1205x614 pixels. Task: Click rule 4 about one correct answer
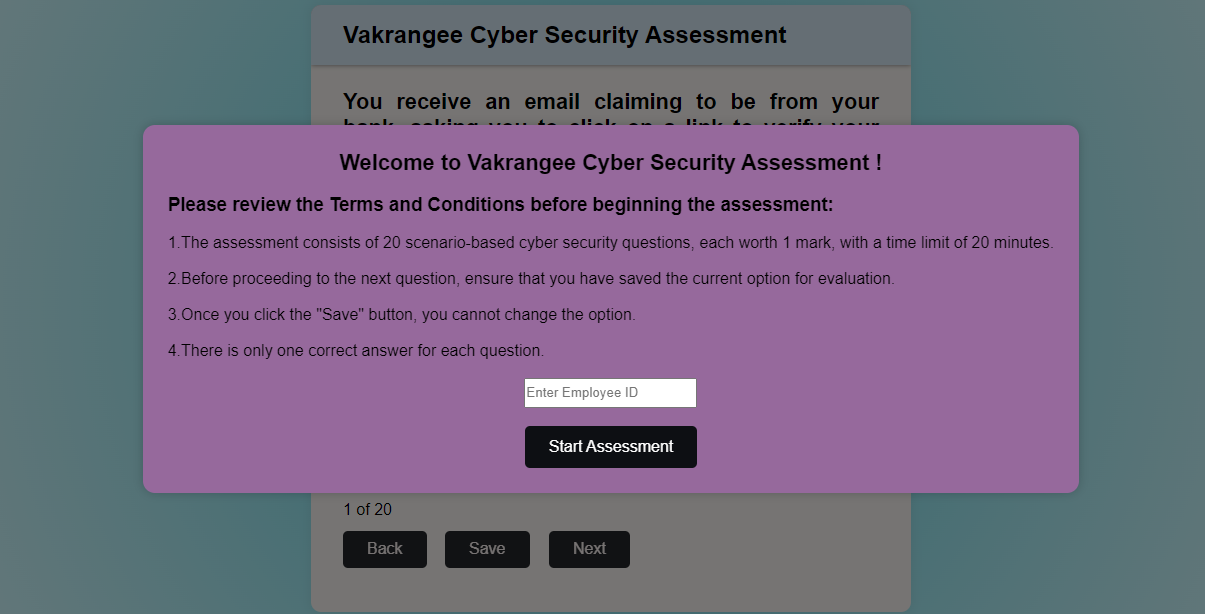point(356,351)
